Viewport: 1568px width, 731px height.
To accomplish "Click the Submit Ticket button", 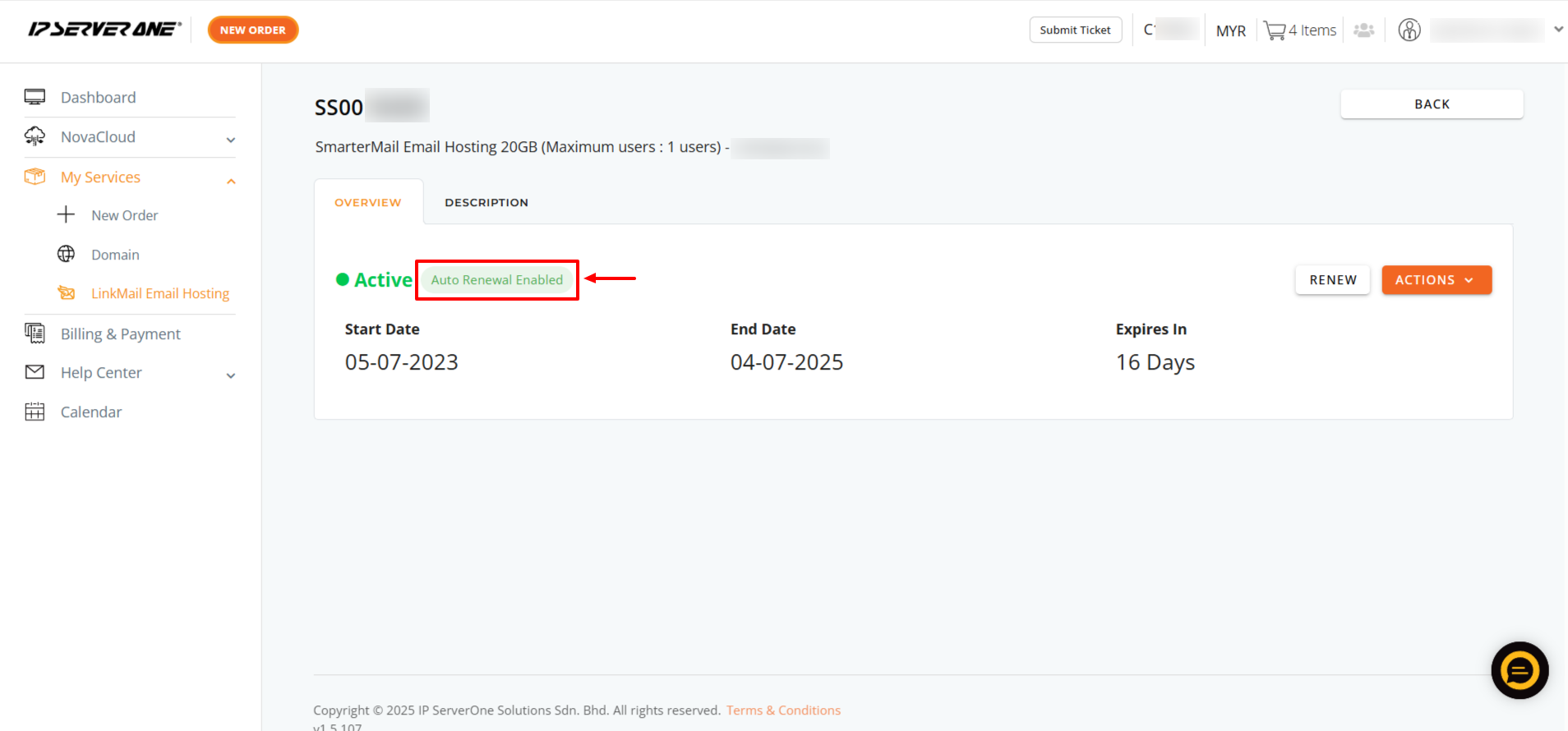I will coord(1075,30).
